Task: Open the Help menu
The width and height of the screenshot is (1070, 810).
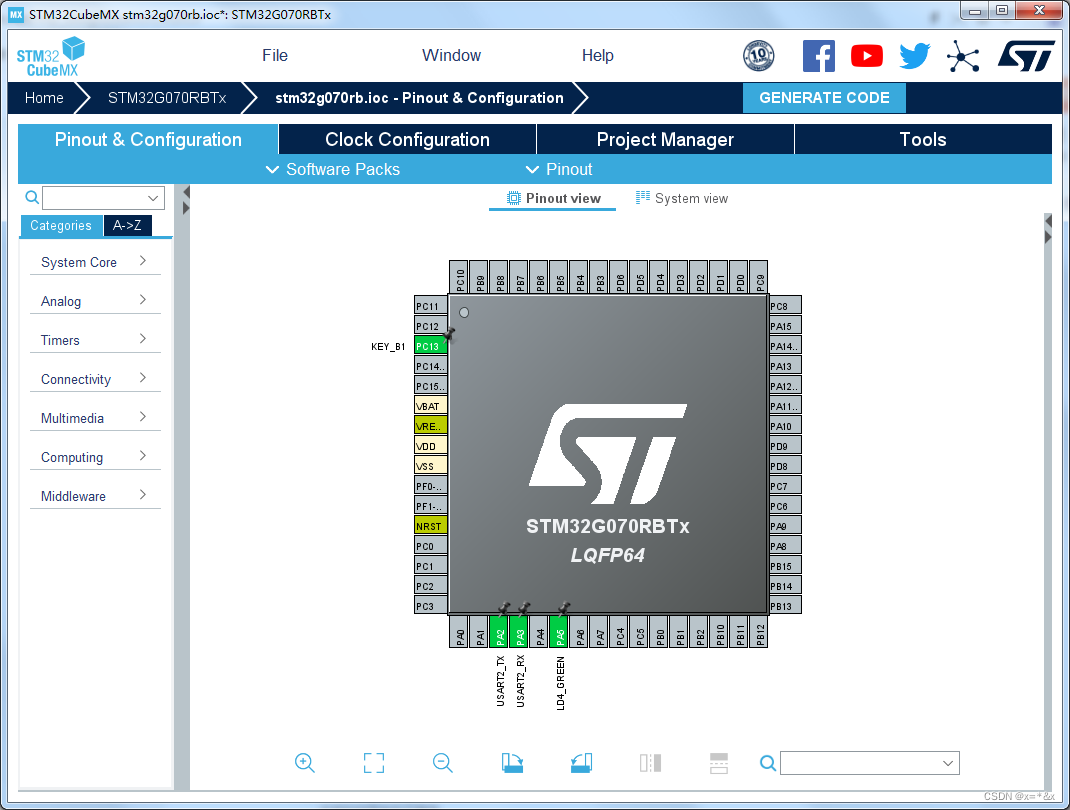Action: tap(597, 55)
